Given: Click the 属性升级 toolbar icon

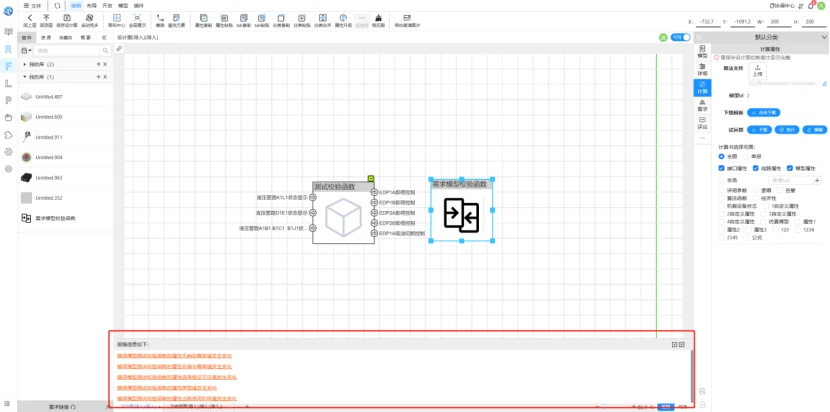Looking at the screenshot, I should pyautogui.click(x=342, y=20).
